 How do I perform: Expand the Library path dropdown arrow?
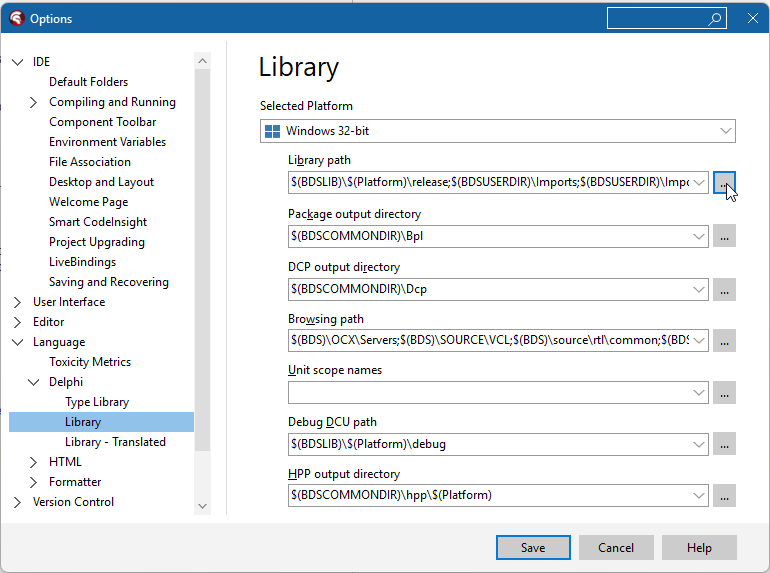(699, 183)
